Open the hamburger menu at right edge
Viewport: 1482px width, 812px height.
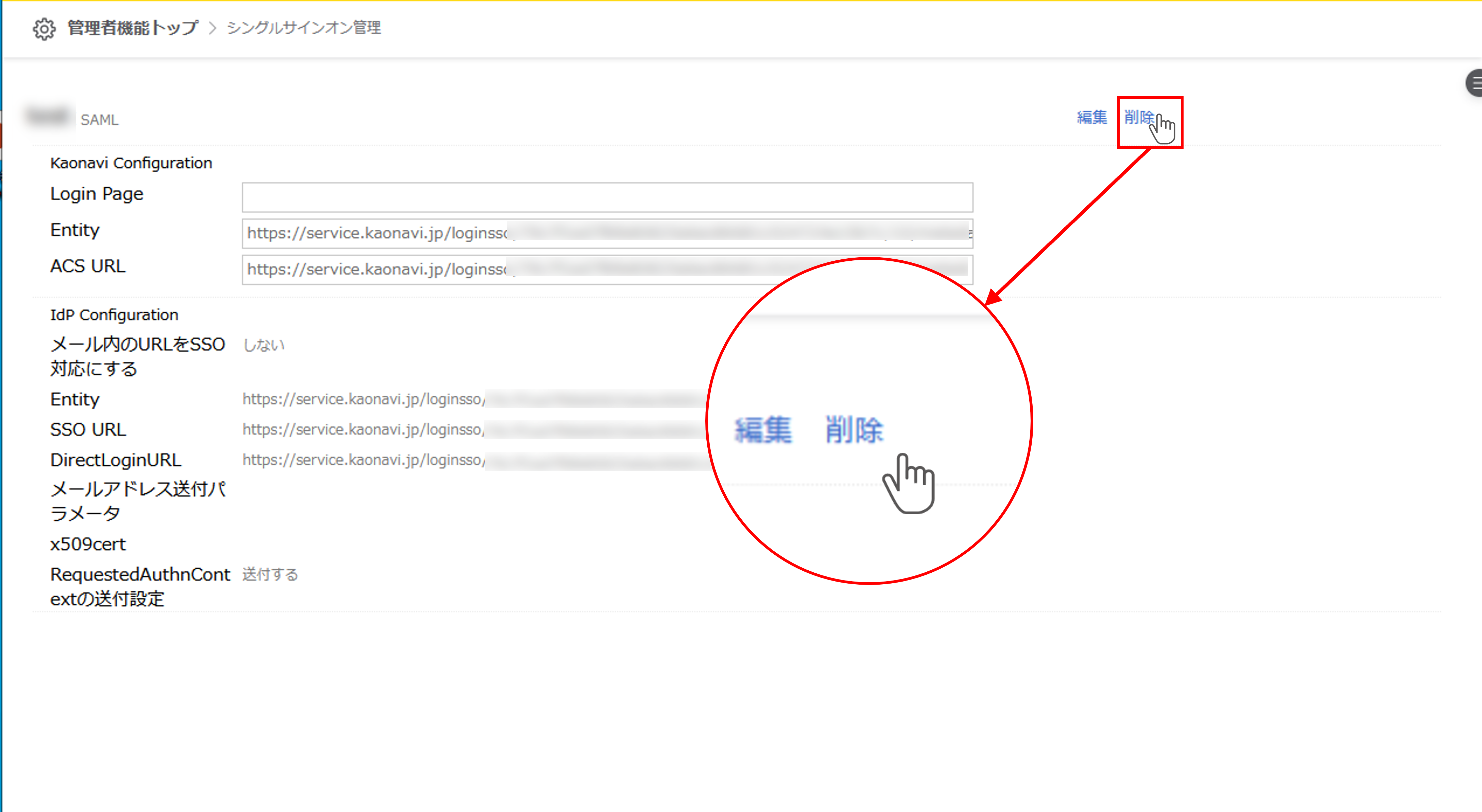[1475, 84]
